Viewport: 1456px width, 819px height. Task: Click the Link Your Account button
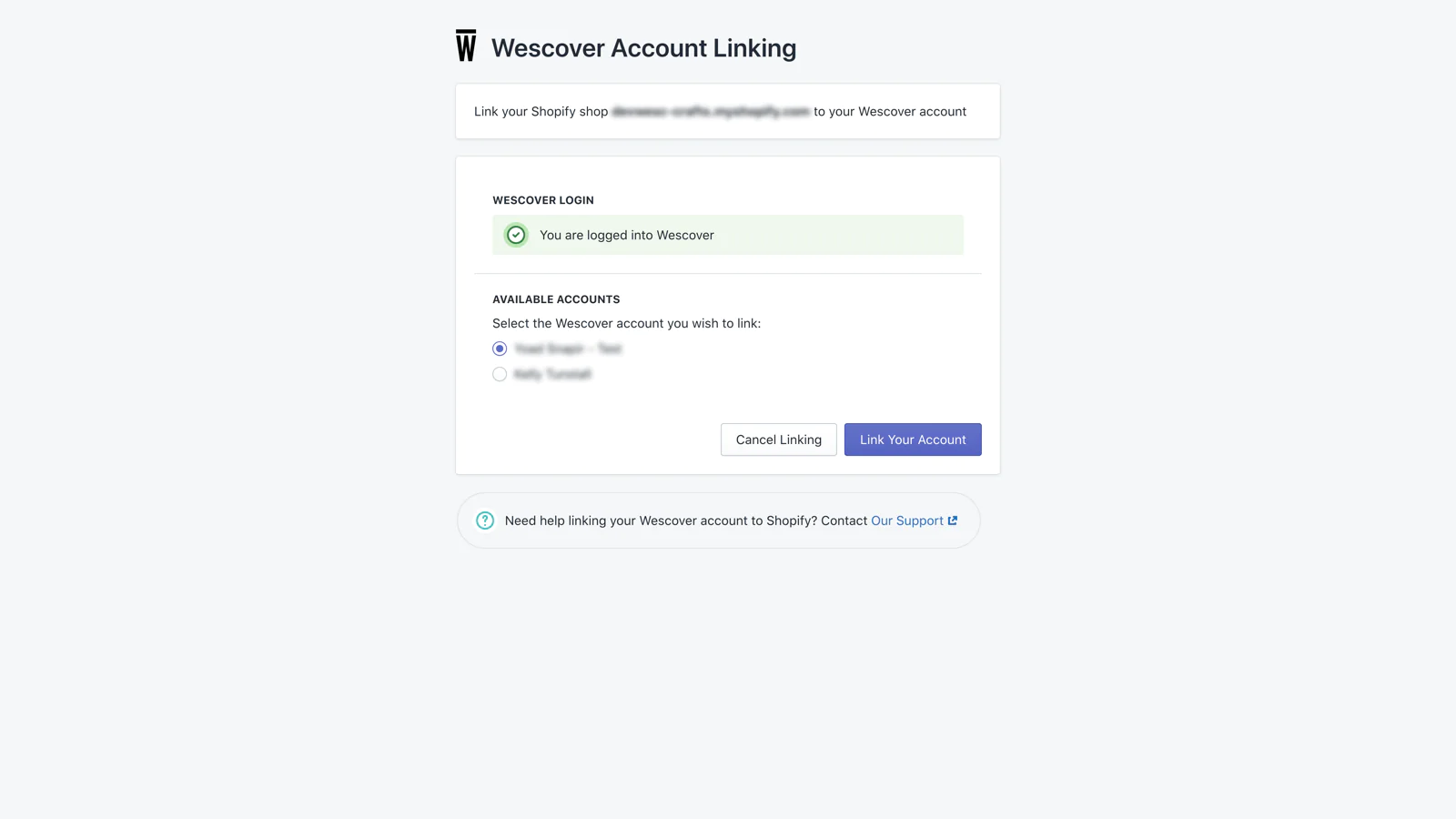pos(913,440)
